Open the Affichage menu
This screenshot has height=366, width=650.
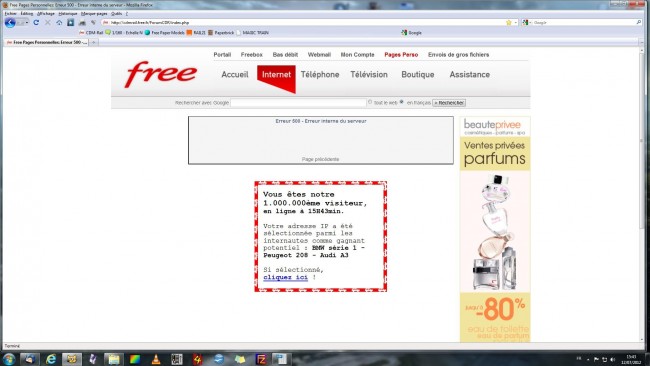pos(46,14)
